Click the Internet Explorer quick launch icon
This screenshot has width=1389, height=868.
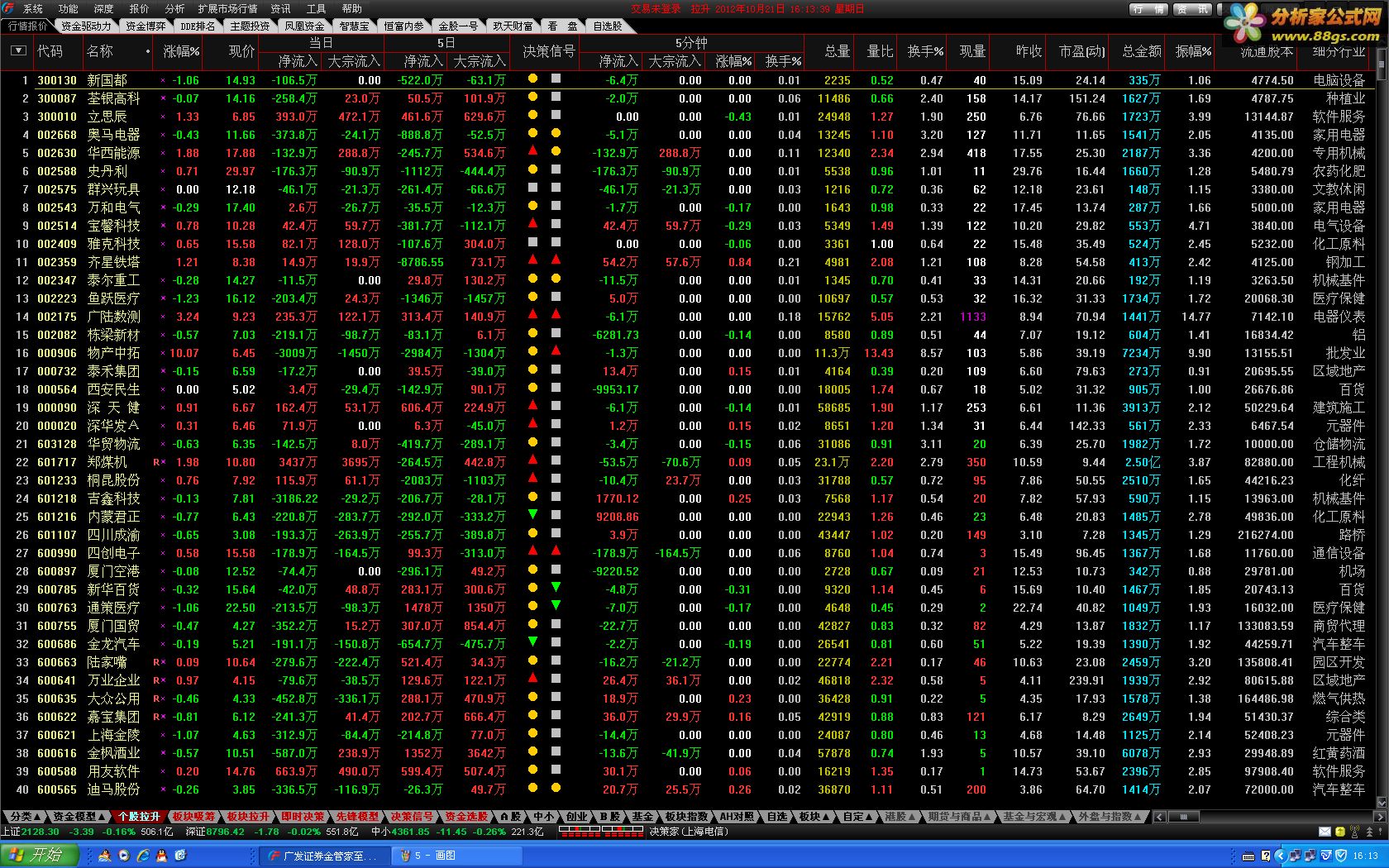[x=143, y=856]
